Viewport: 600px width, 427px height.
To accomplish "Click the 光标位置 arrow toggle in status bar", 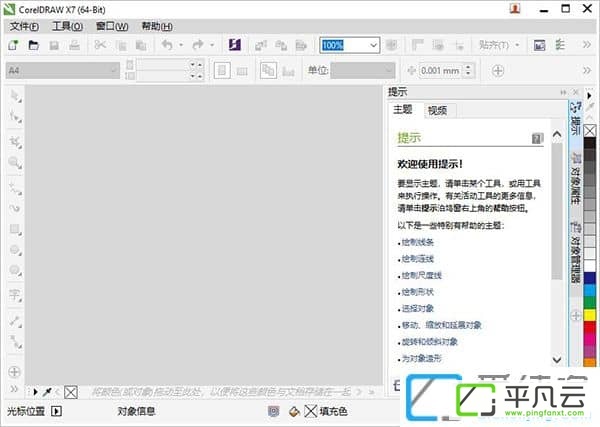I will click(x=56, y=411).
